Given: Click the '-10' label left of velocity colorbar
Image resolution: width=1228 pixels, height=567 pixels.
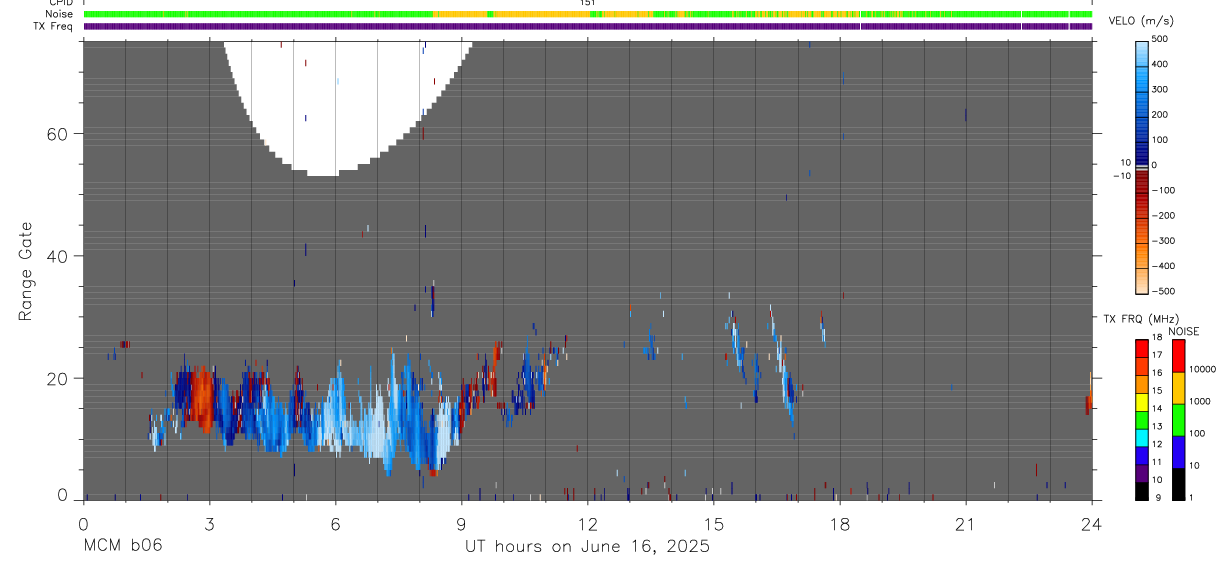Looking at the screenshot, I should pos(1121,176).
